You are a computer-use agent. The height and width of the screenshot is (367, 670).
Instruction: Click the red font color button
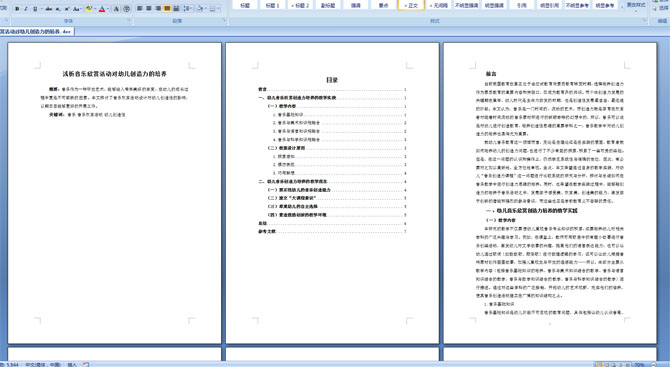(x=102, y=9)
